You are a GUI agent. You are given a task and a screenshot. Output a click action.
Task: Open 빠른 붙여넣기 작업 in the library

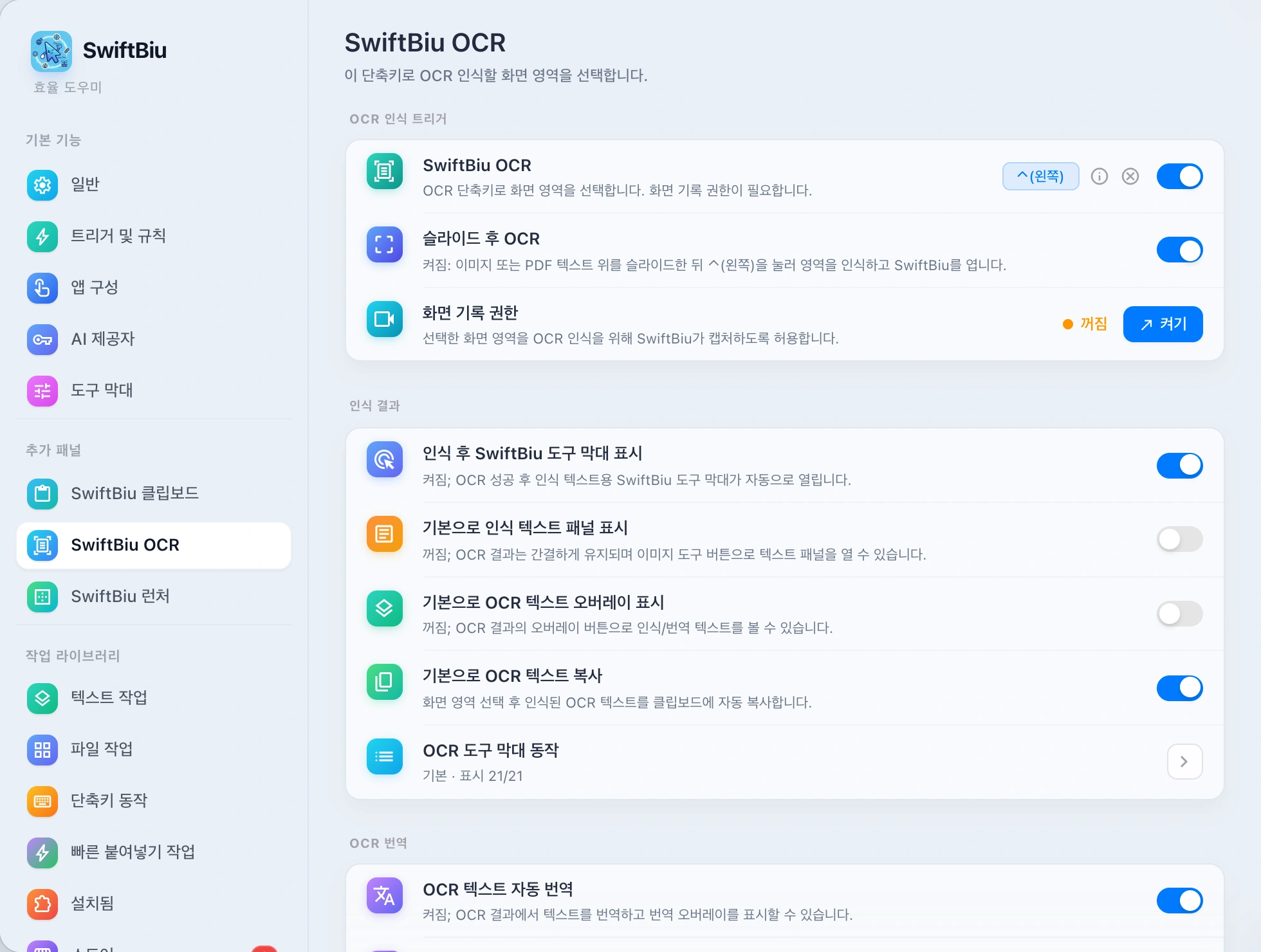[154, 853]
